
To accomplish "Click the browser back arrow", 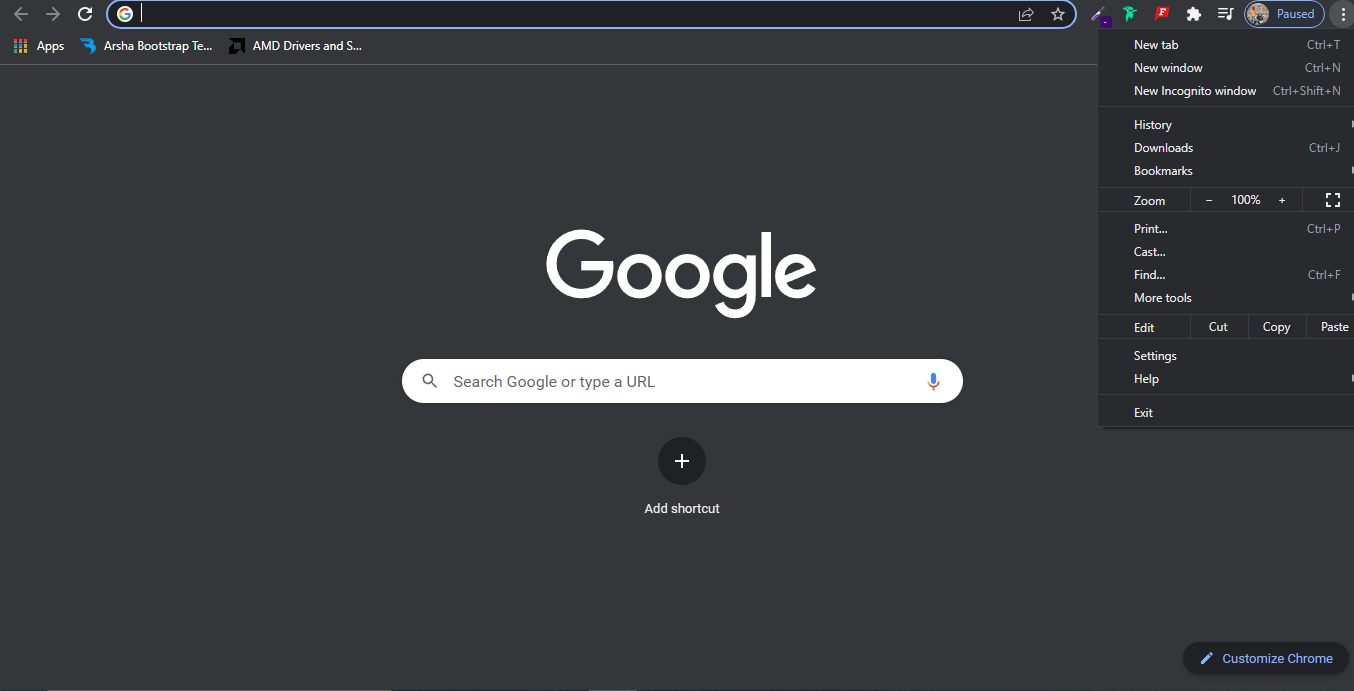I will tap(21, 14).
